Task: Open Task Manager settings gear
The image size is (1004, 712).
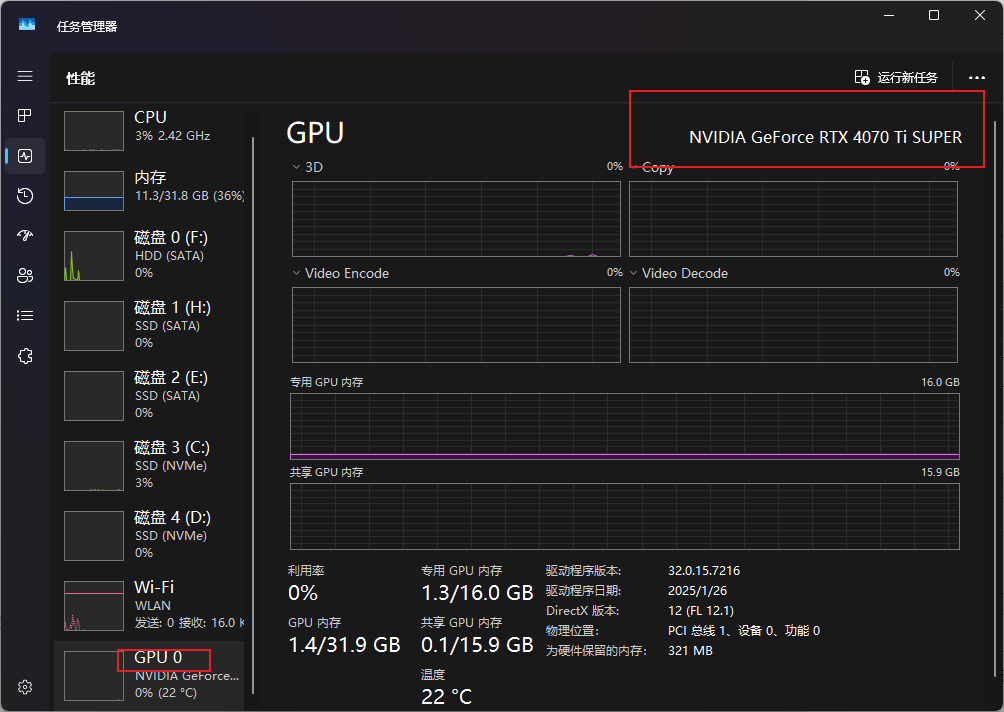Action: (25, 687)
